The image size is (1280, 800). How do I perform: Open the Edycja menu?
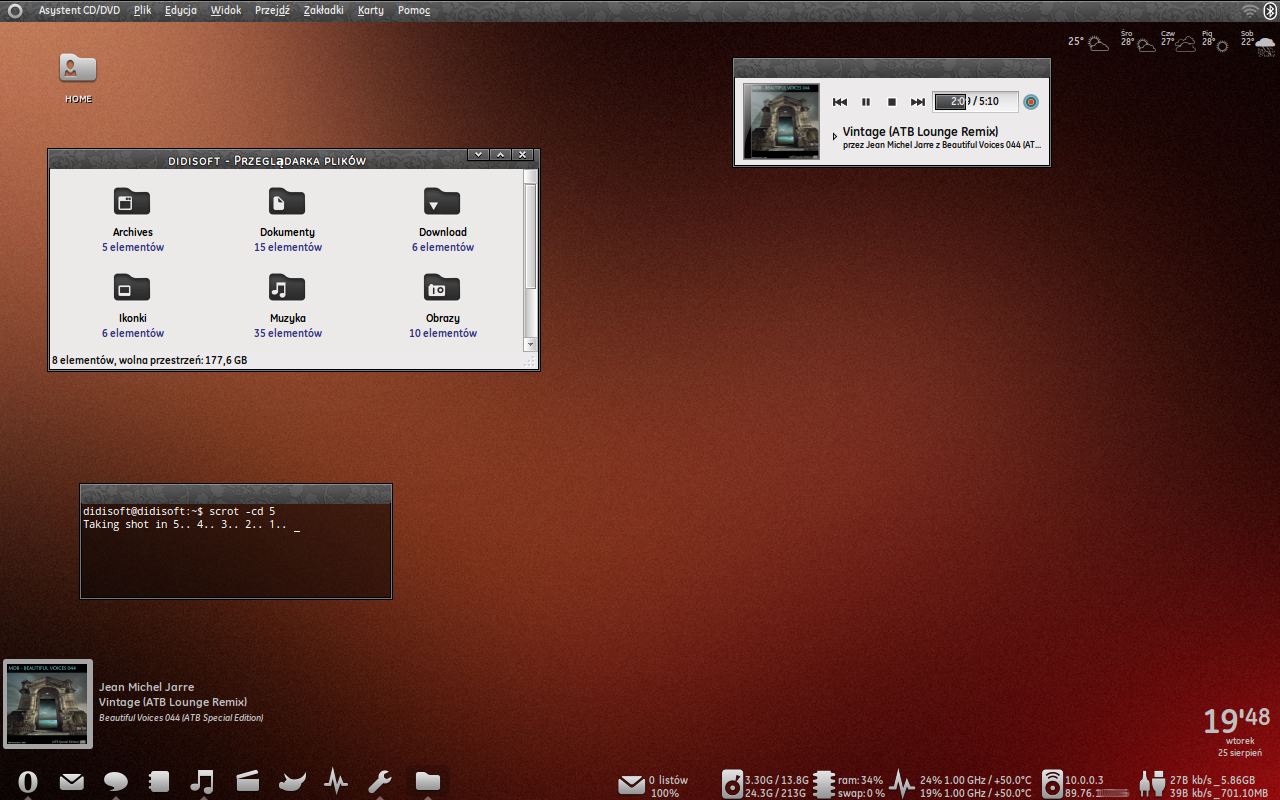pos(181,10)
